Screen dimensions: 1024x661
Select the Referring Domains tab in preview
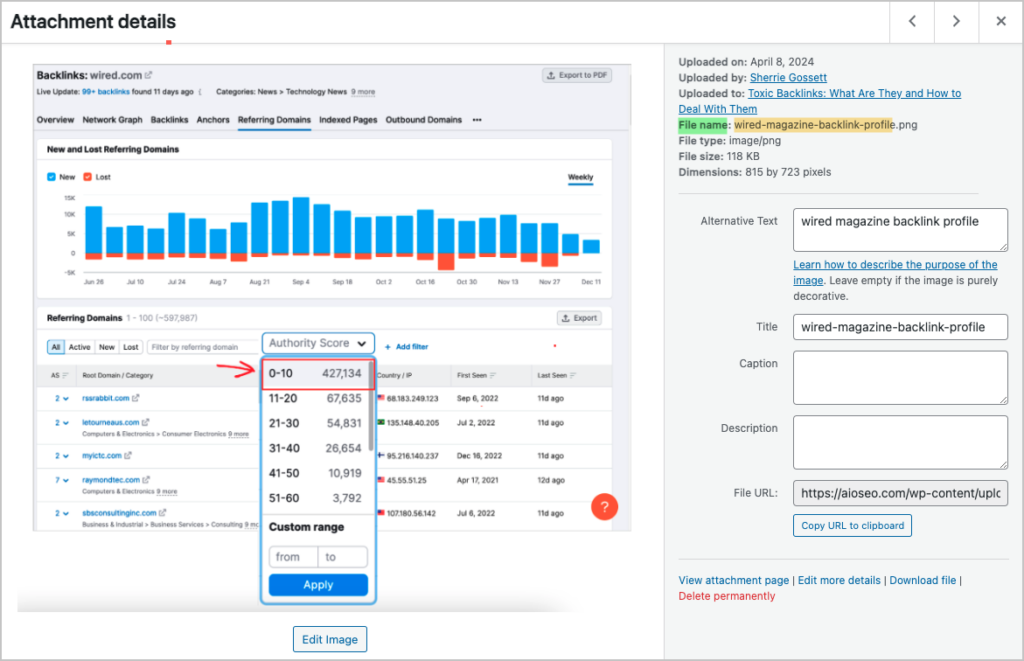(x=274, y=120)
